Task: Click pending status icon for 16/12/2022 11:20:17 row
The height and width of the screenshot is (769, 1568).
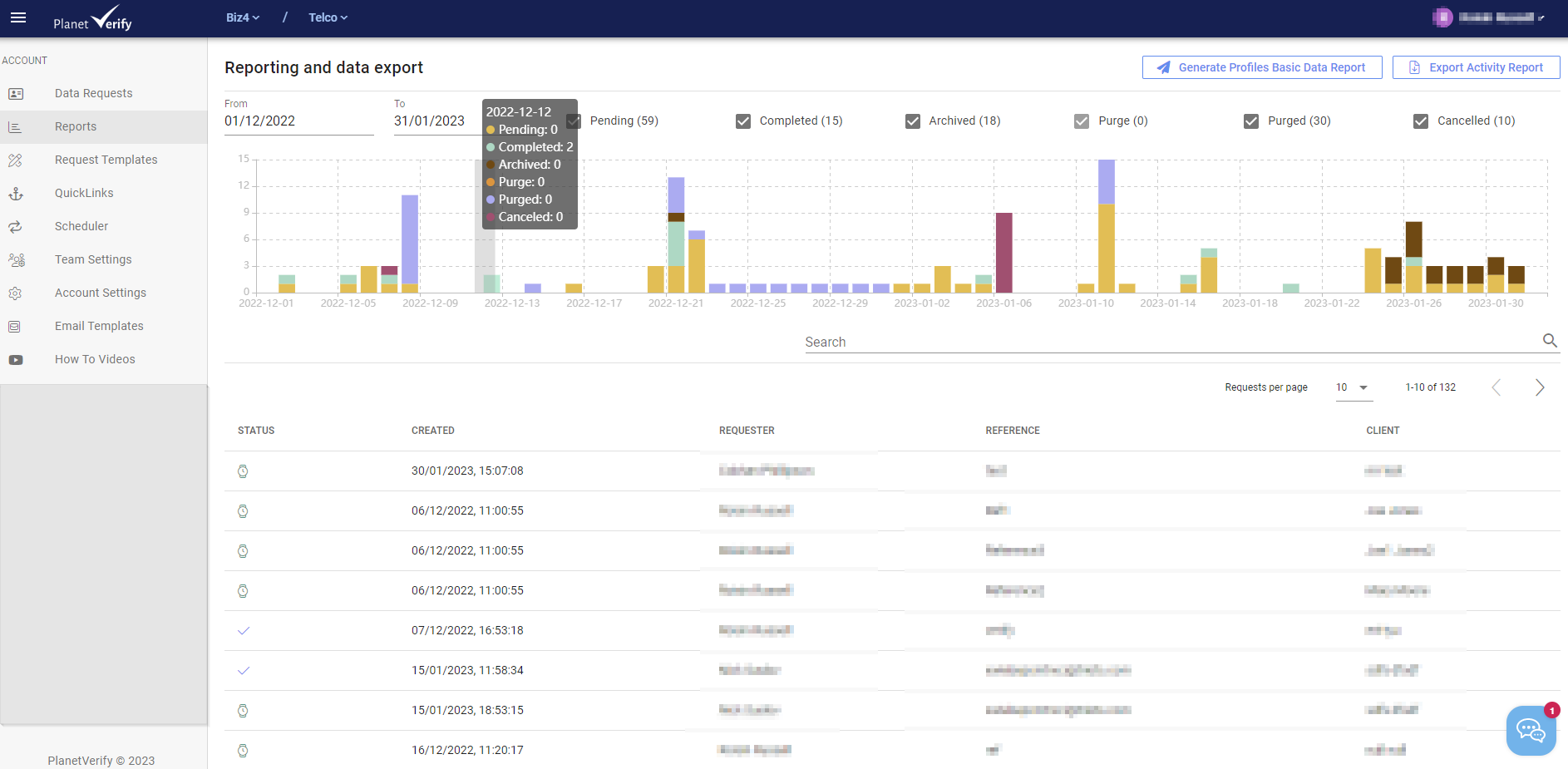Action: [x=243, y=751]
